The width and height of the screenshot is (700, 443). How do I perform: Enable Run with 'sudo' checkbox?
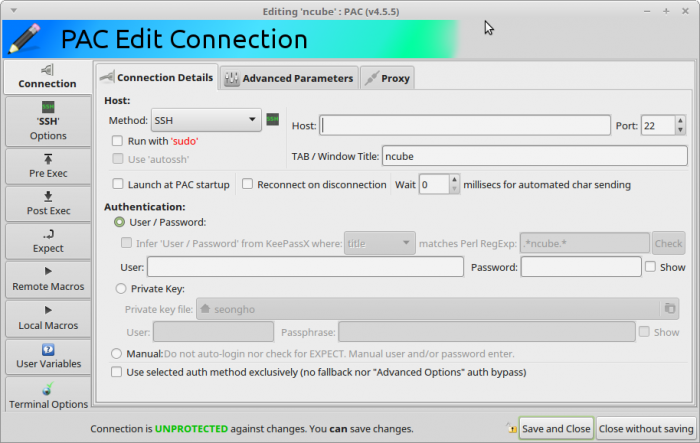pos(117,141)
